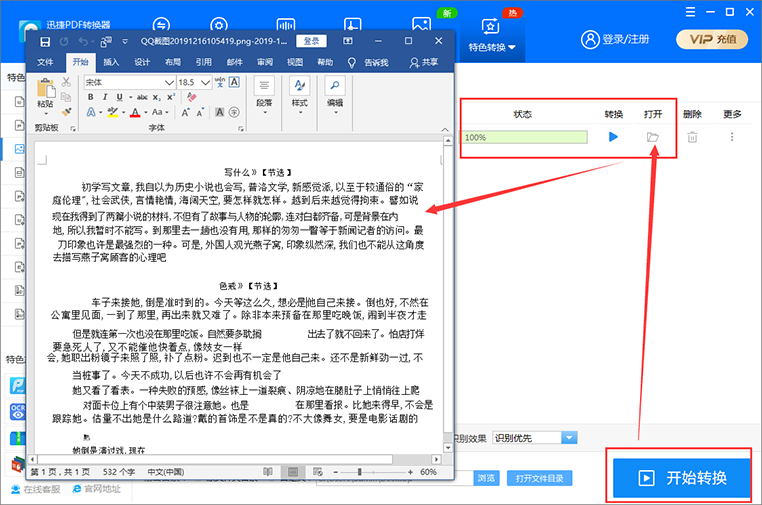The width and height of the screenshot is (762, 505).
Task: Click Word horizontal scrollbar right arrow
Action: click(436, 459)
